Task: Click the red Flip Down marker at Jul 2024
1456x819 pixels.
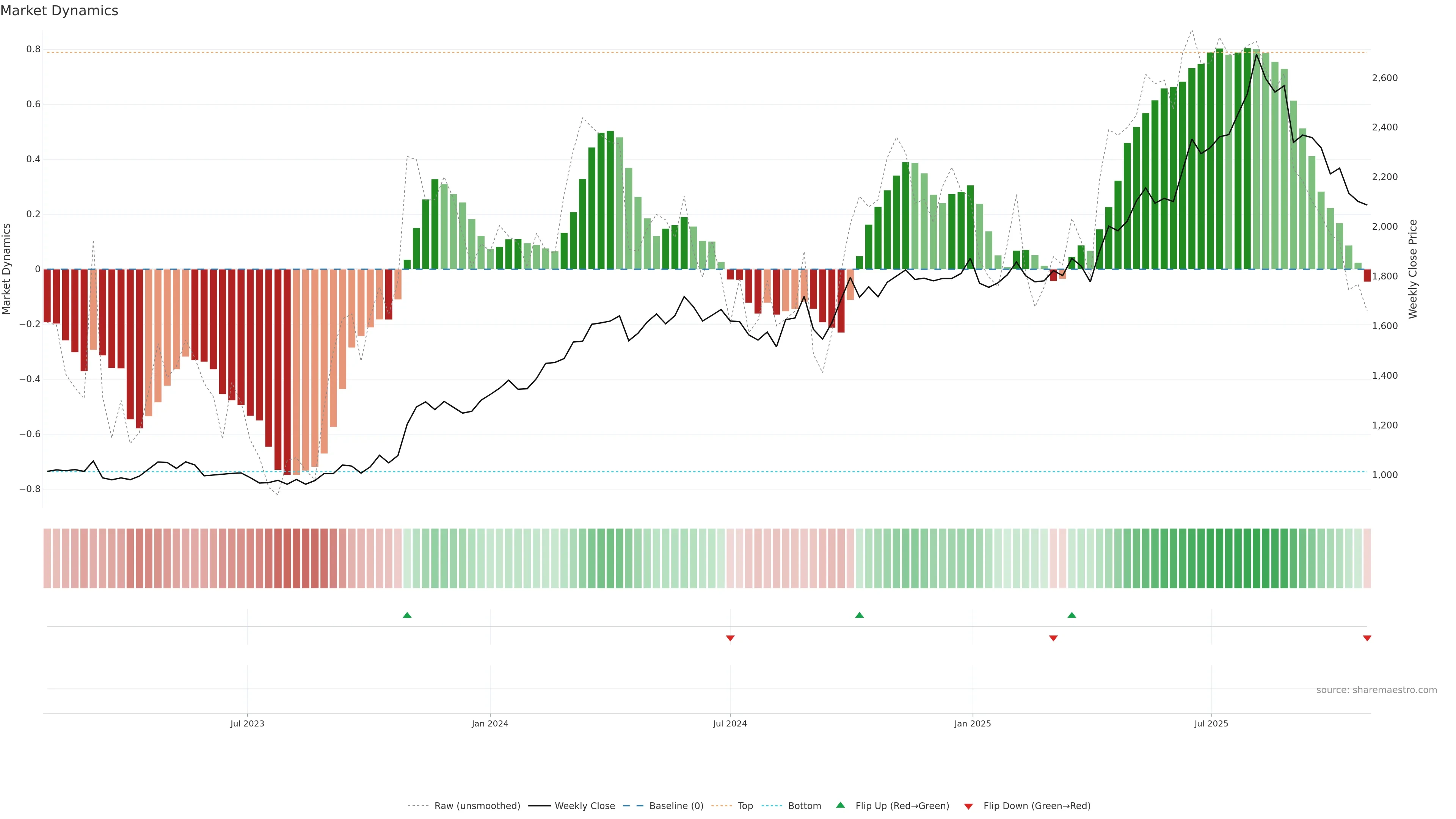Action: 730,638
